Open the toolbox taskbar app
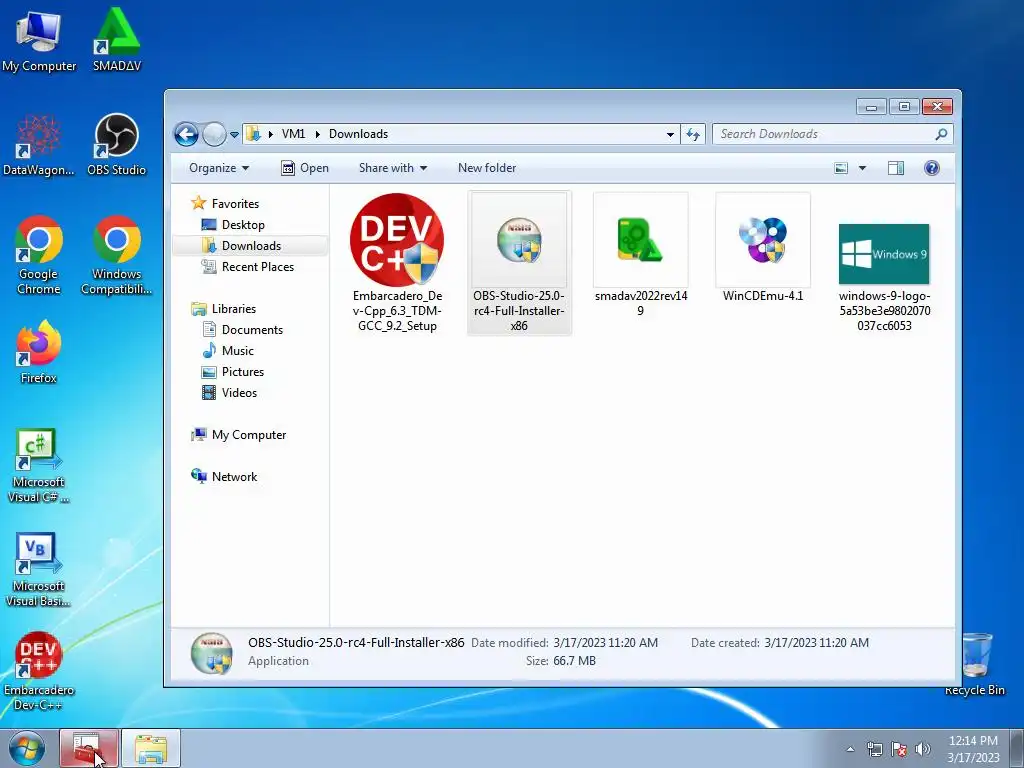 tap(89, 748)
